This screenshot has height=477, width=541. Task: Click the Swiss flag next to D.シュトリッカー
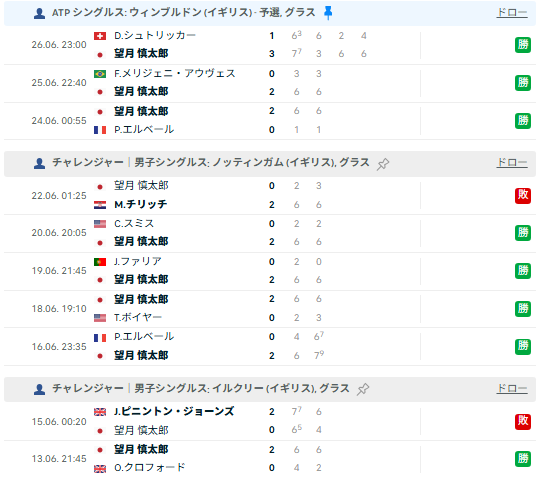tap(100, 36)
